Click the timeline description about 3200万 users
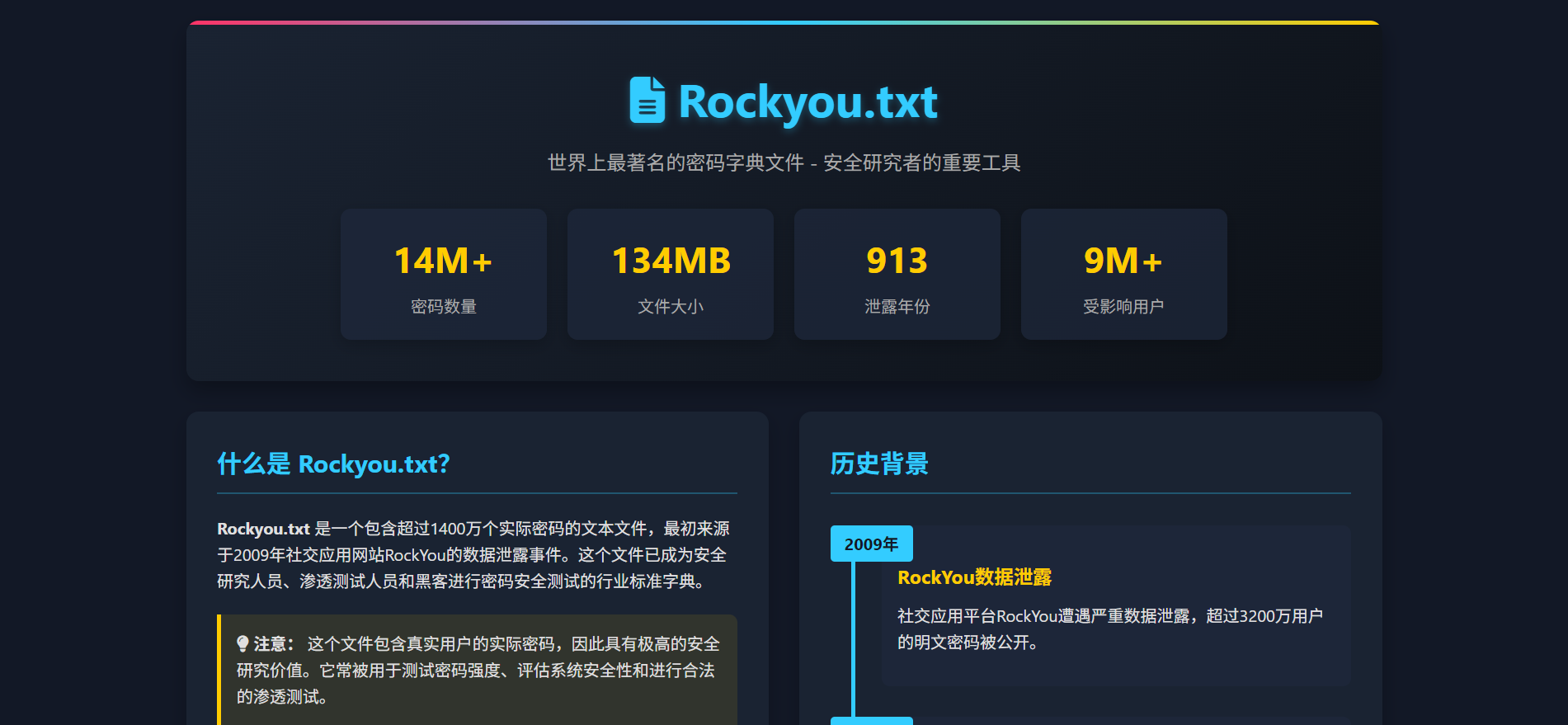1568x725 pixels. 1109,628
